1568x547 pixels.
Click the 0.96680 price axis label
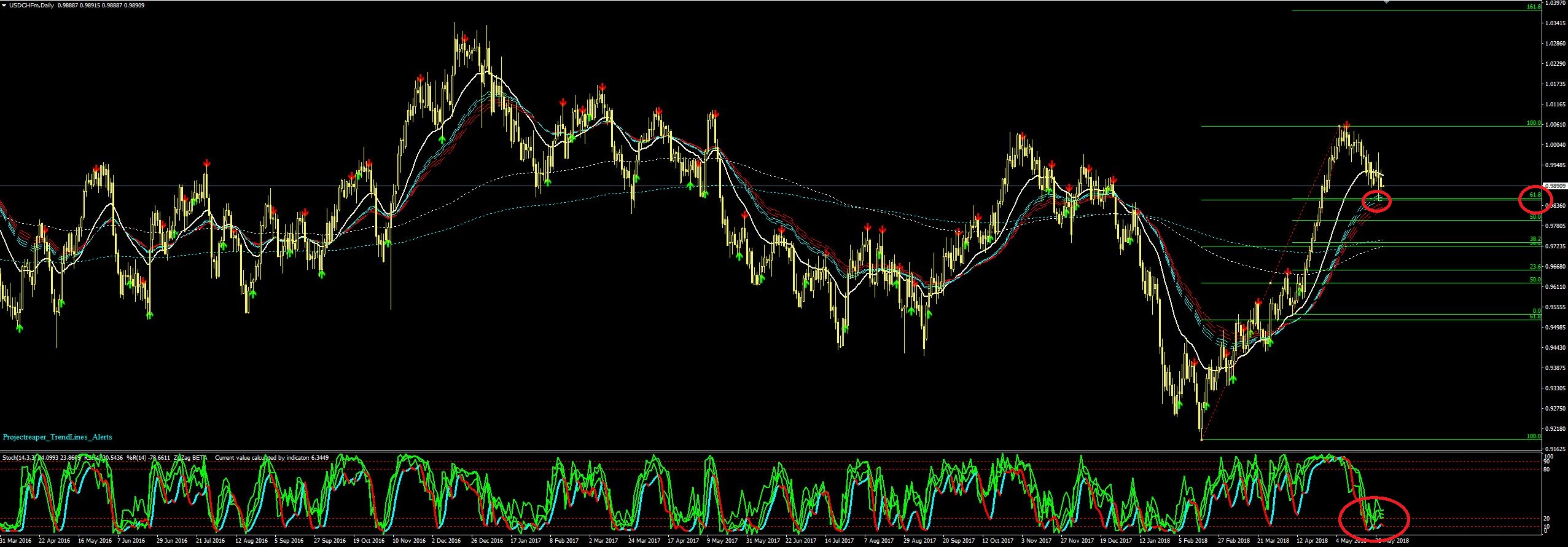coord(1554,267)
